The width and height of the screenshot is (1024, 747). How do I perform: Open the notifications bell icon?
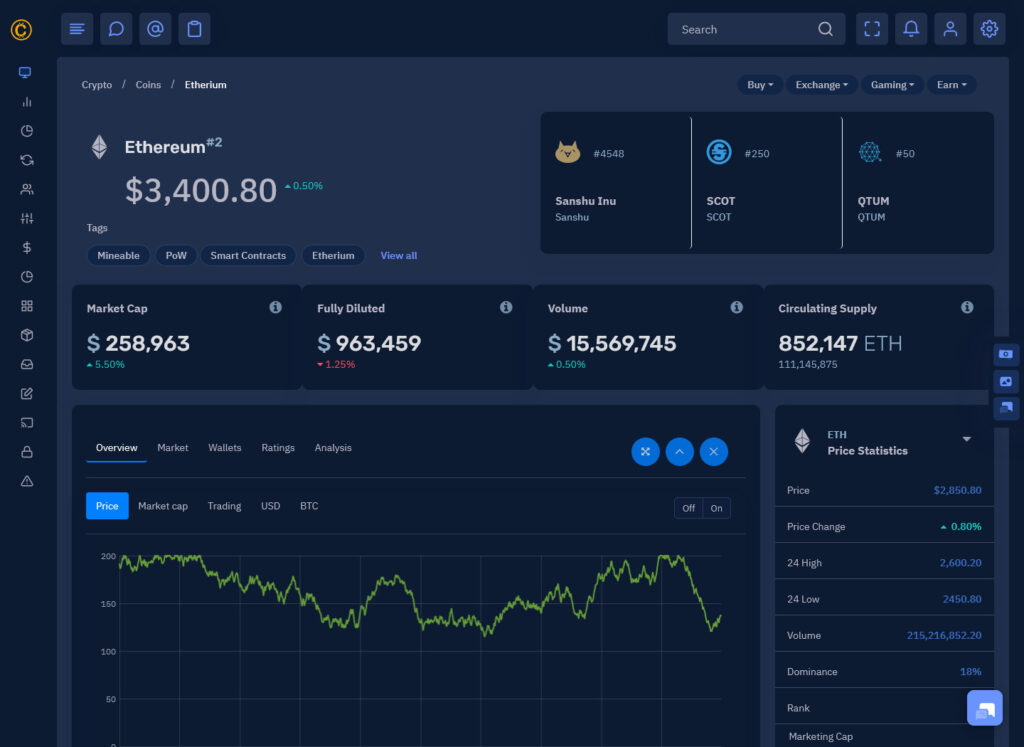[911, 29]
